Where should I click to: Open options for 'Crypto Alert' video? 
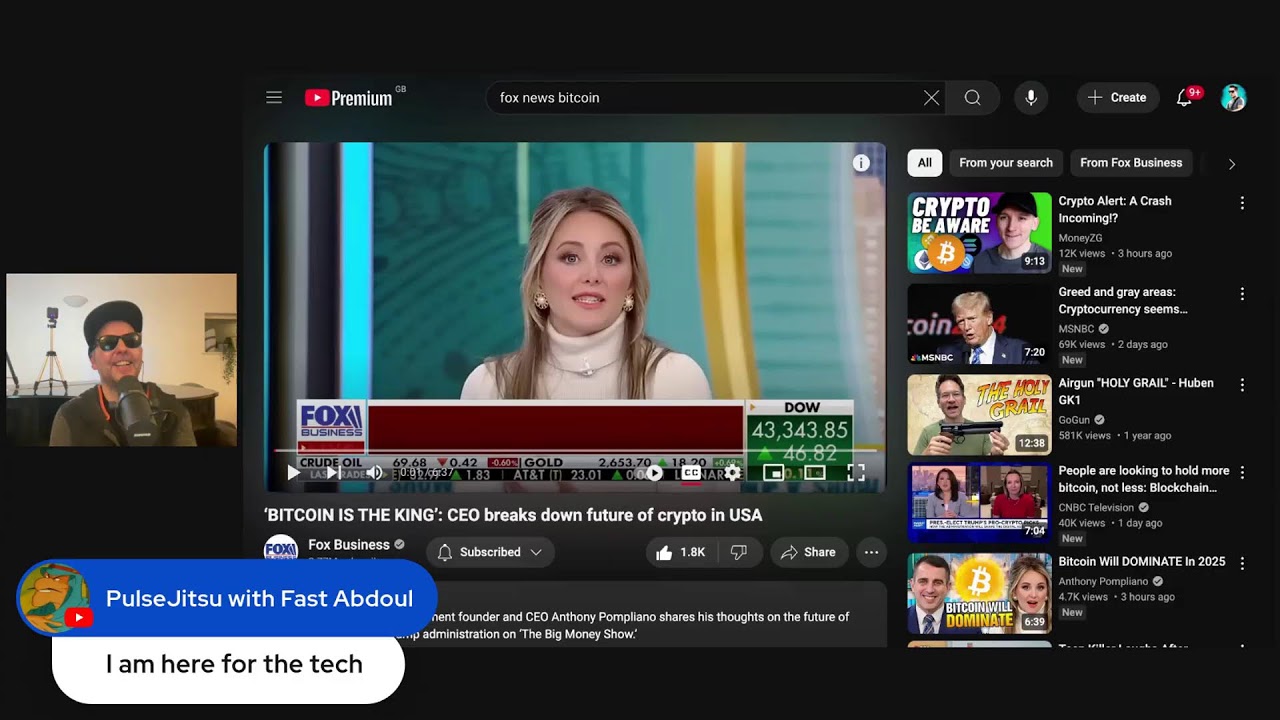[1242, 203]
